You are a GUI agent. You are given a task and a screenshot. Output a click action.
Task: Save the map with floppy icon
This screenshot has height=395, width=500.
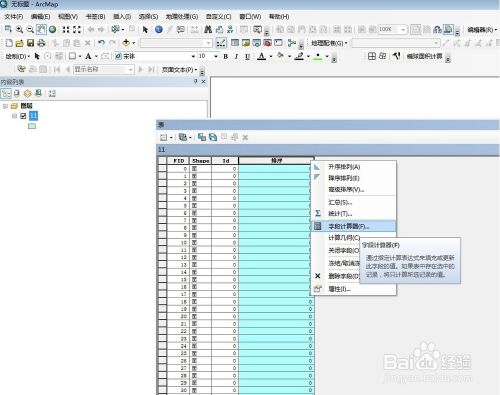[x=30, y=43]
